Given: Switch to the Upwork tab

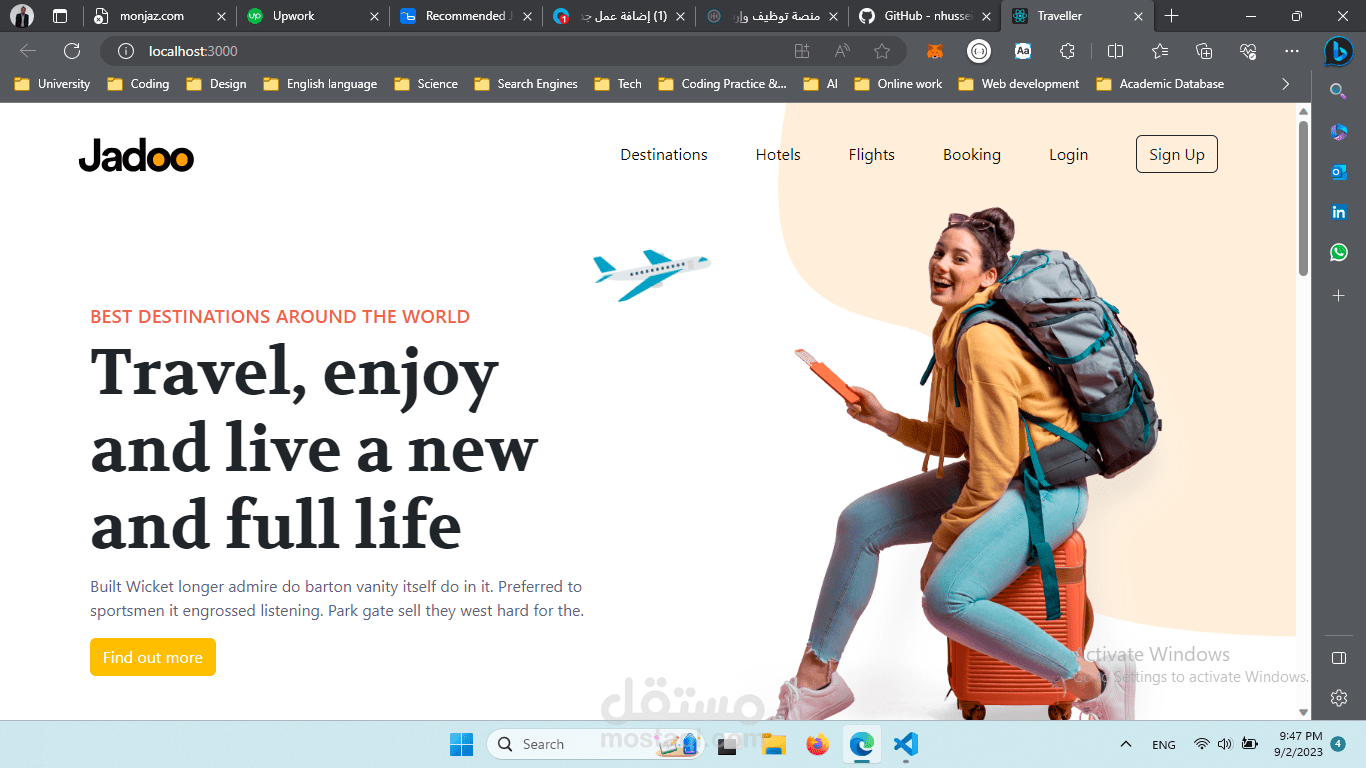Looking at the screenshot, I should point(313,16).
